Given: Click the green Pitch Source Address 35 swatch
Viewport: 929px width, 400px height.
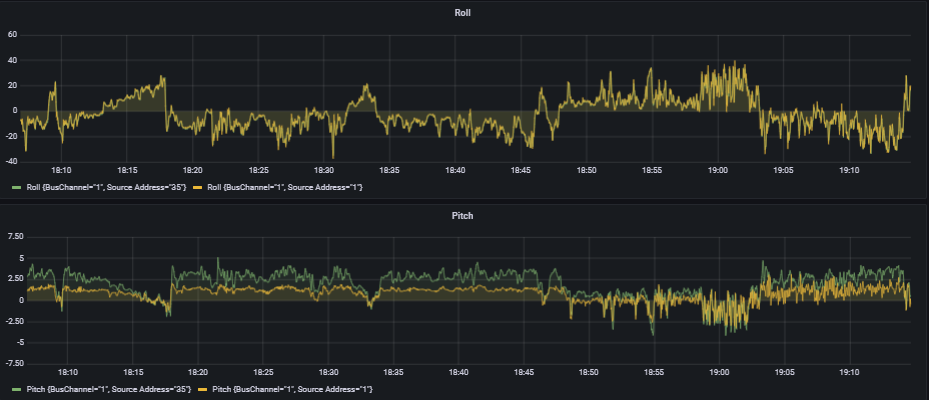Looking at the screenshot, I should coord(17,389).
